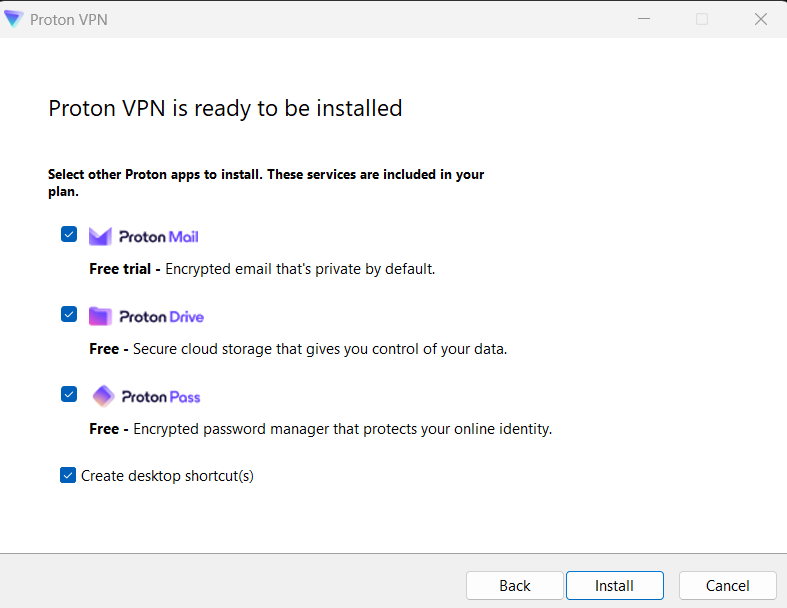The image size is (787, 608).
Task: Close the installer using the X button
Action: [758, 19]
